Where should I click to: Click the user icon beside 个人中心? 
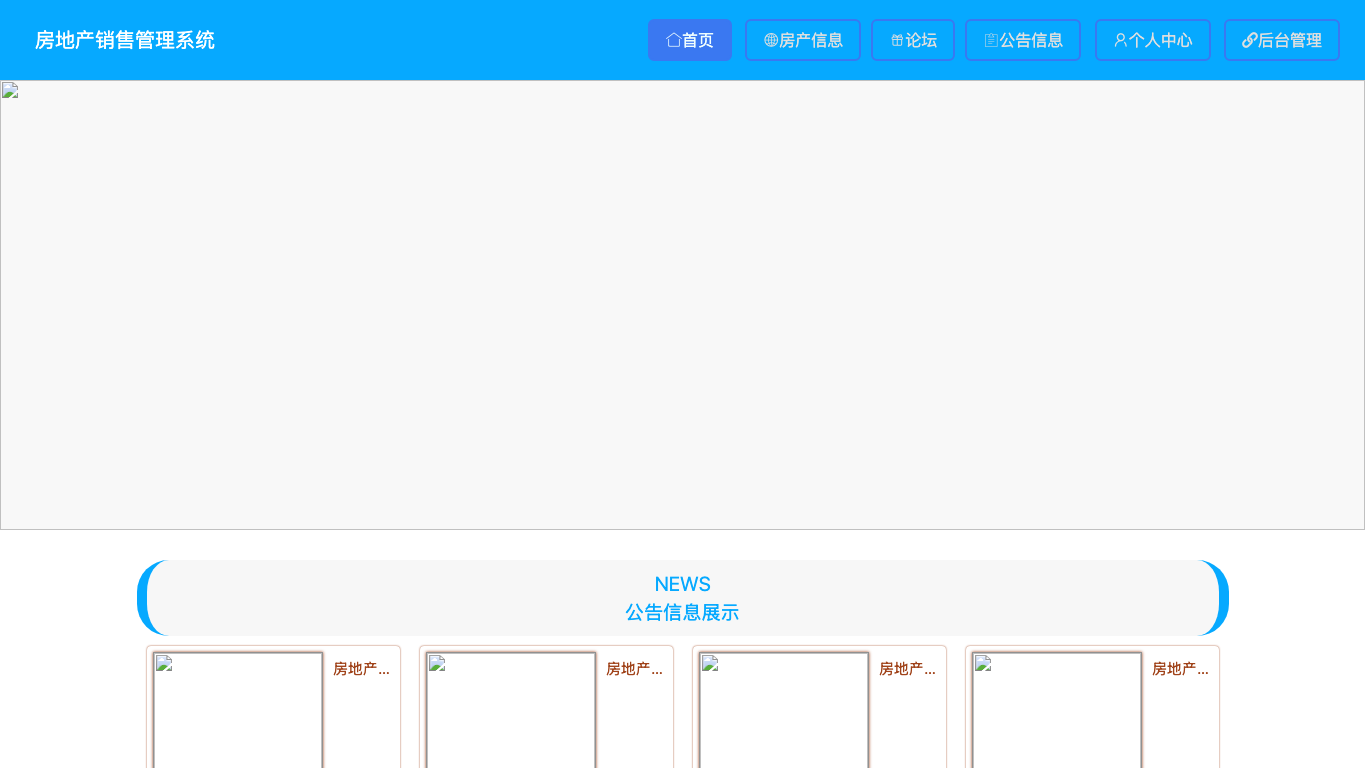(1121, 40)
